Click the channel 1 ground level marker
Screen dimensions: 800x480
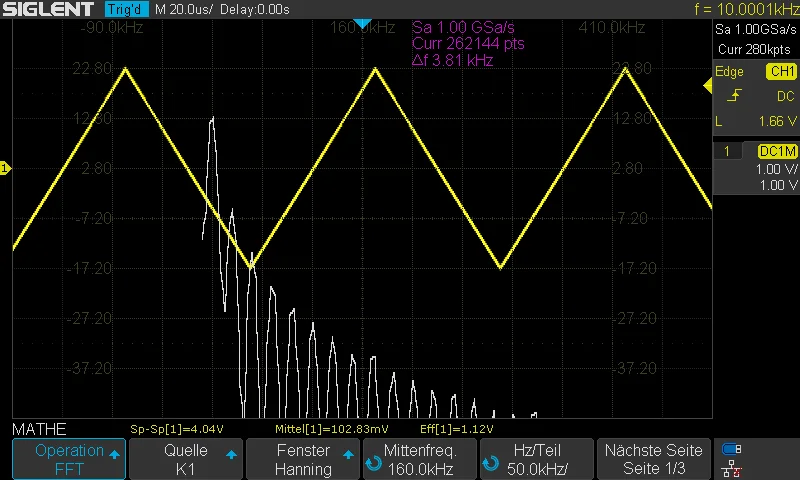pyautogui.click(x=5, y=168)
